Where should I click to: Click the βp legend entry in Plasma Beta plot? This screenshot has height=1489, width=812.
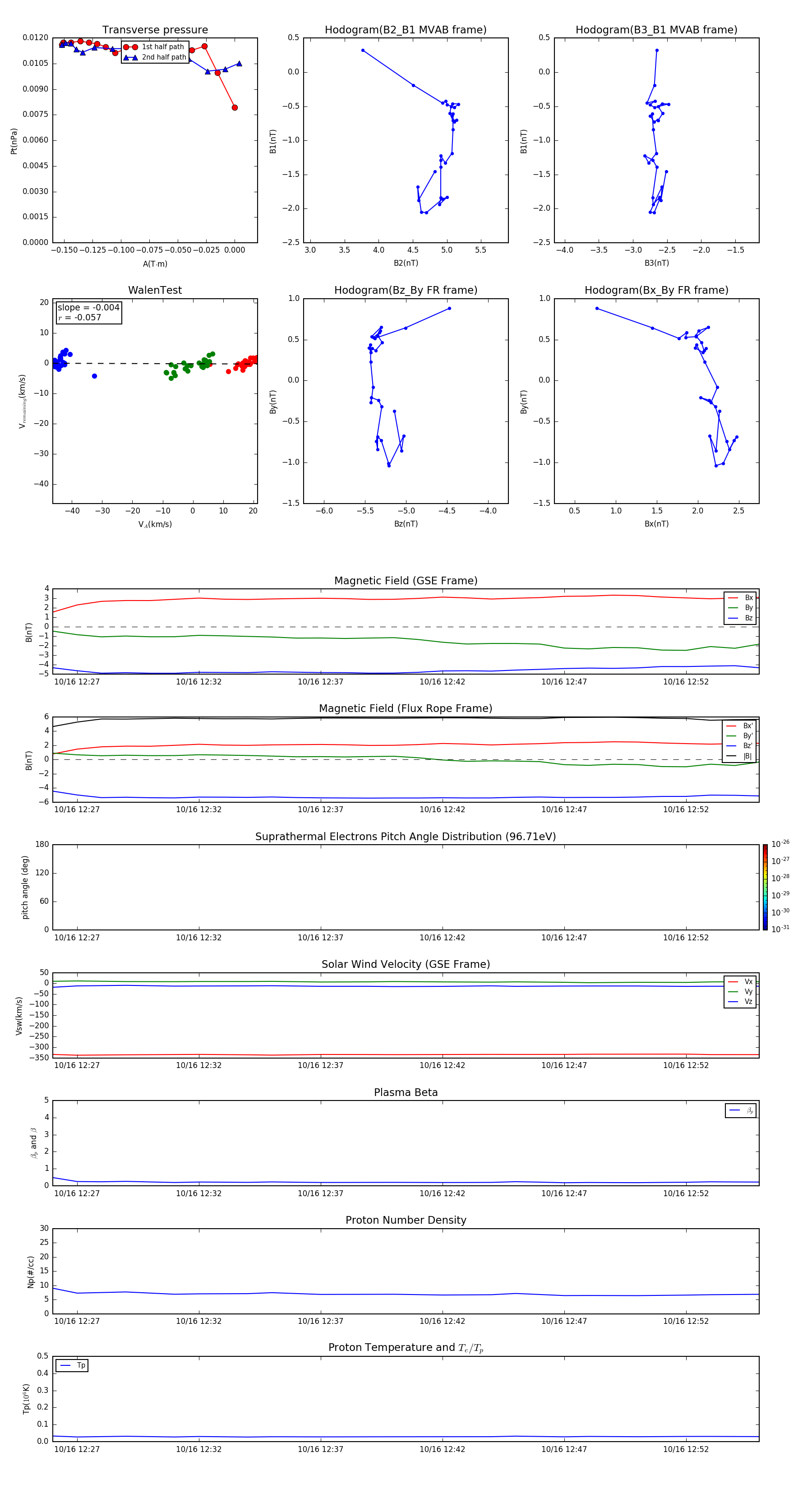pyautogui.click(x=741, y=1110)
